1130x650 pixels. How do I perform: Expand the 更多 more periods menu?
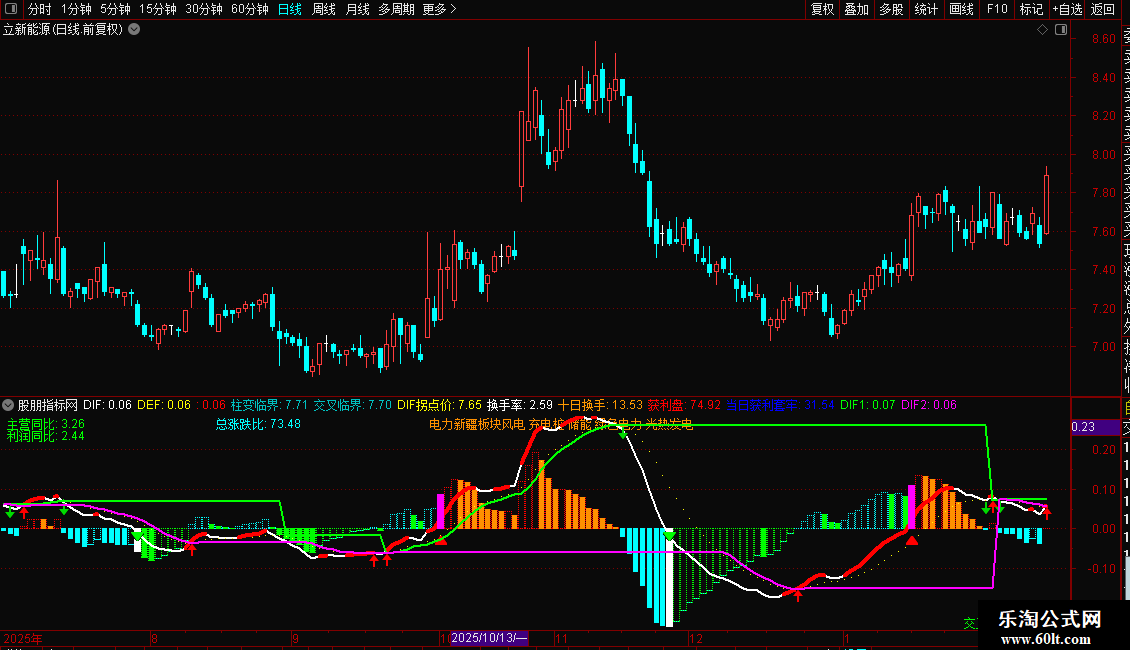pos(440,9)
